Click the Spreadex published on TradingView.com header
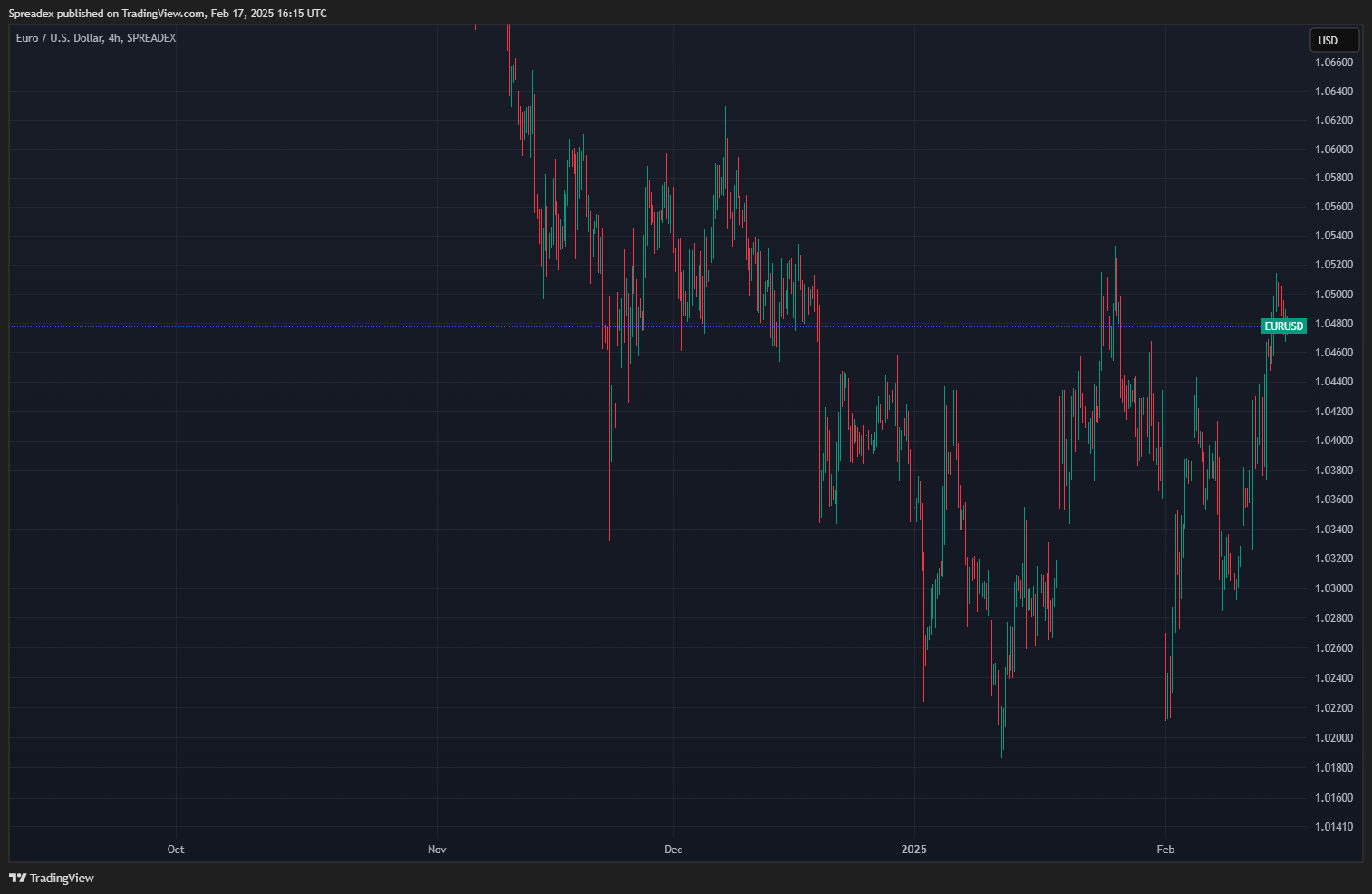This screenshot has width=1372, height=894. click(168, 14)
